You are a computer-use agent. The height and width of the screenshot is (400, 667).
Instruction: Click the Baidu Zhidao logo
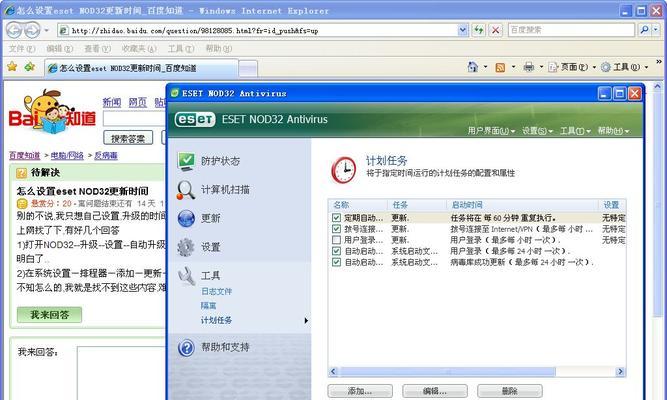52,111
